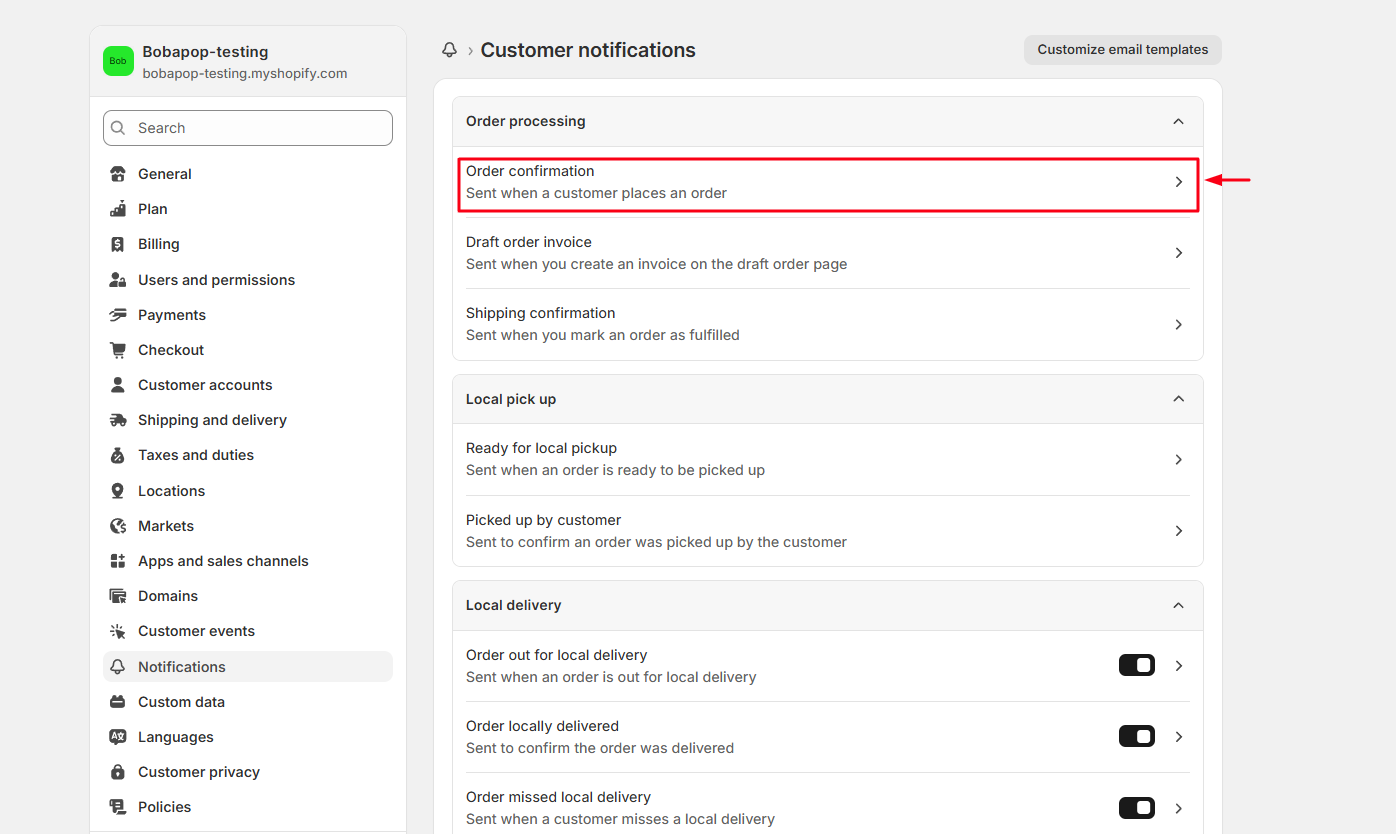
Task: Collapse the Local pick up section
Action: tap(1179, 399)
